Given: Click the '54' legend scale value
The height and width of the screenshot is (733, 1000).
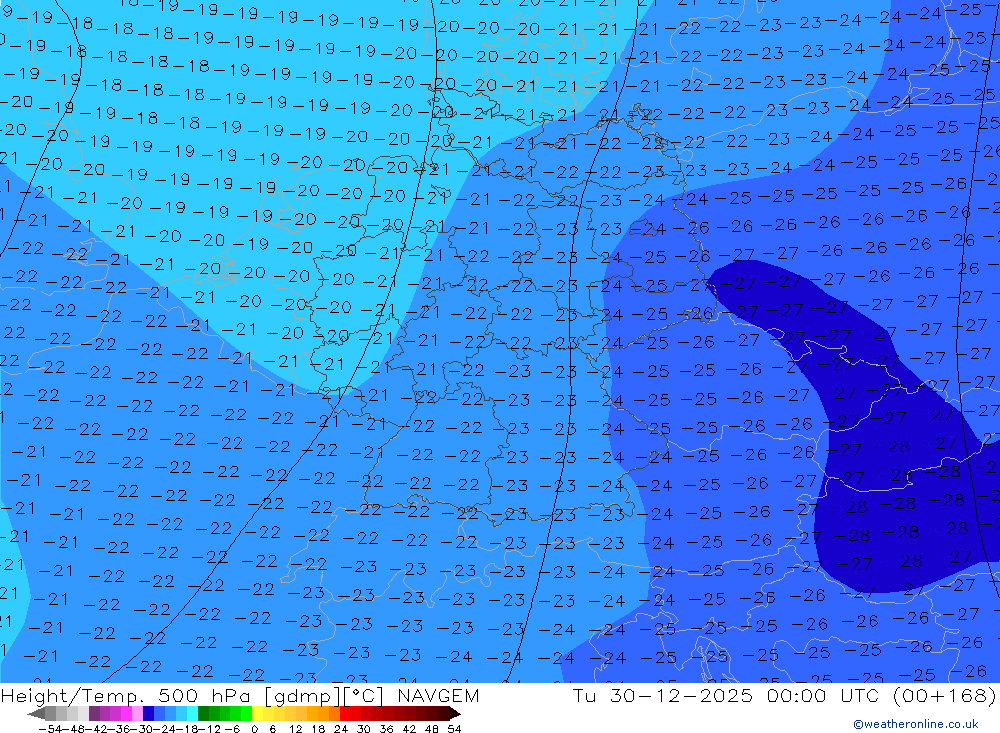Looking at the screenshot, I should 454,729.
